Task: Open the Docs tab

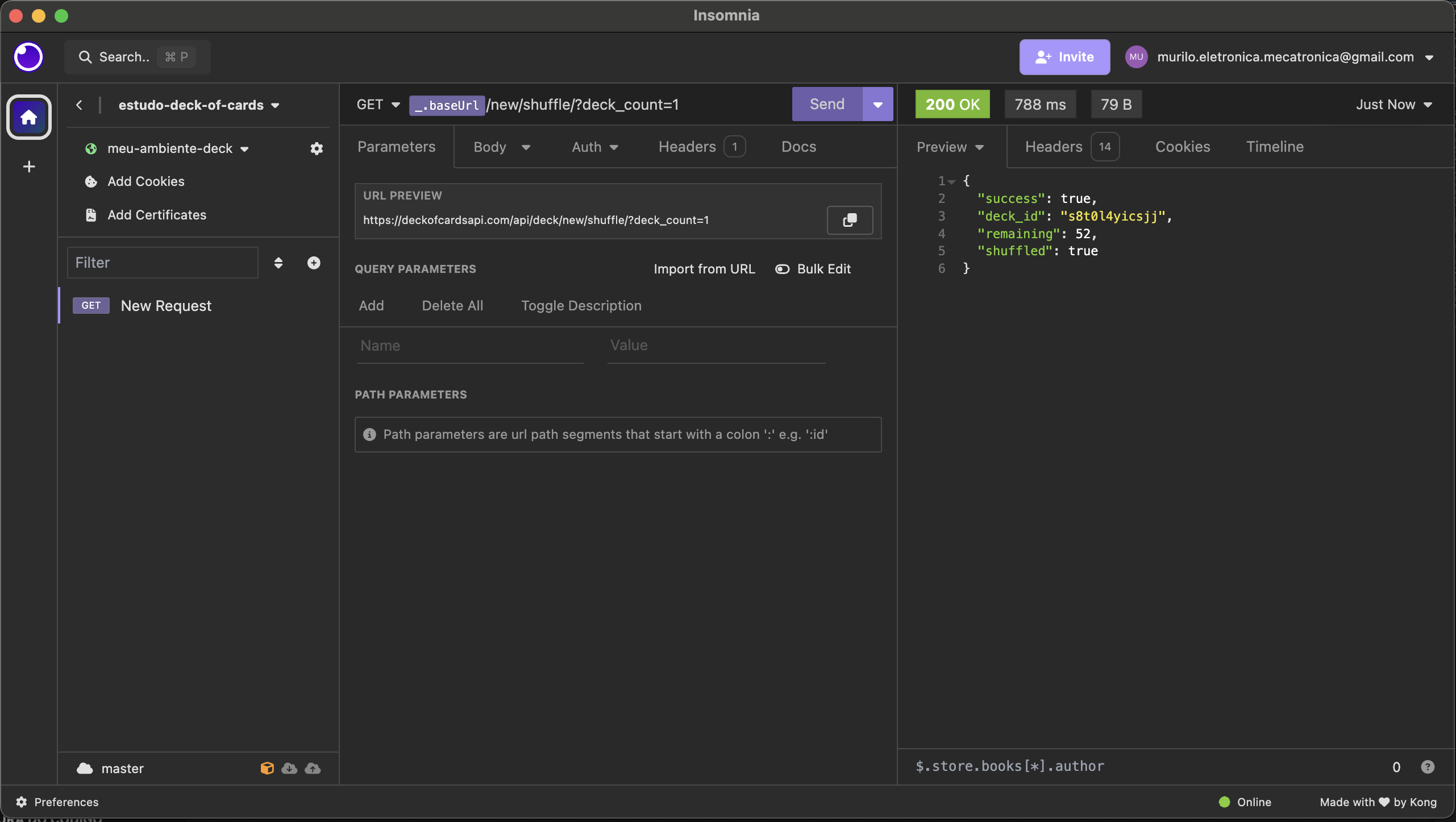Action: click(x=798, y=147)
